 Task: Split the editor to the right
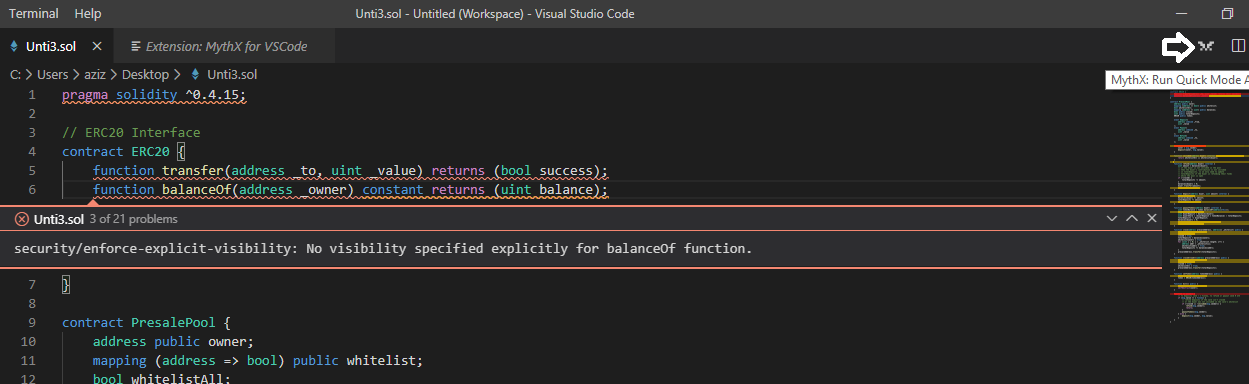point(1238,46)
